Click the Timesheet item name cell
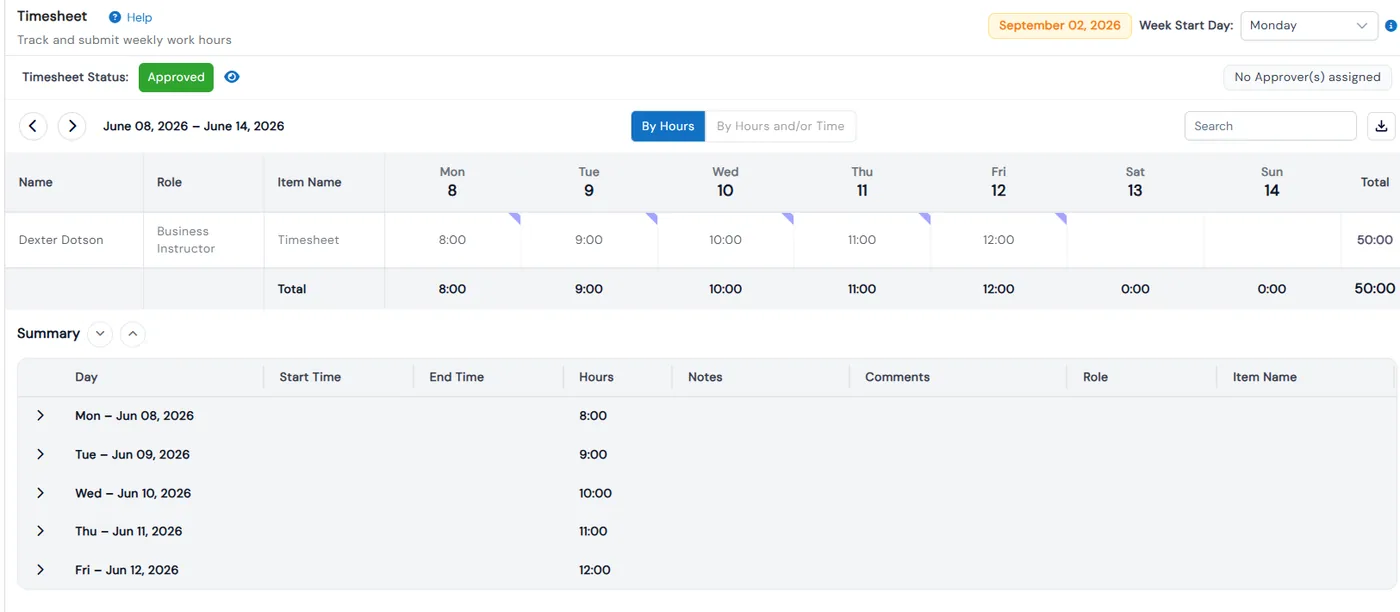Screen dimensions: 1400x612 (x=324, y=240)
